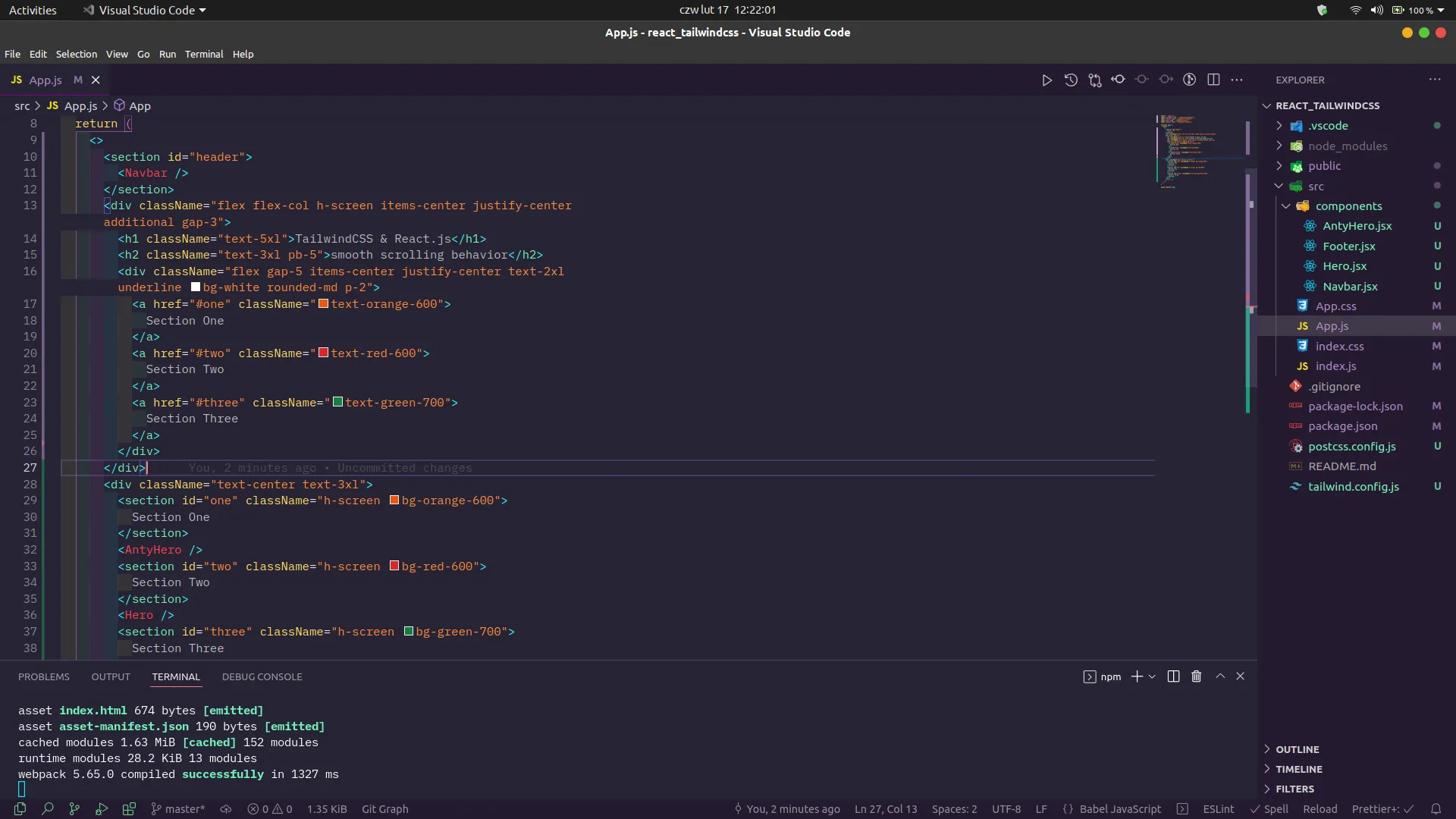Open Source Control status bar icon
This screenshot has width=1456, height=819.
coord(74,809)
